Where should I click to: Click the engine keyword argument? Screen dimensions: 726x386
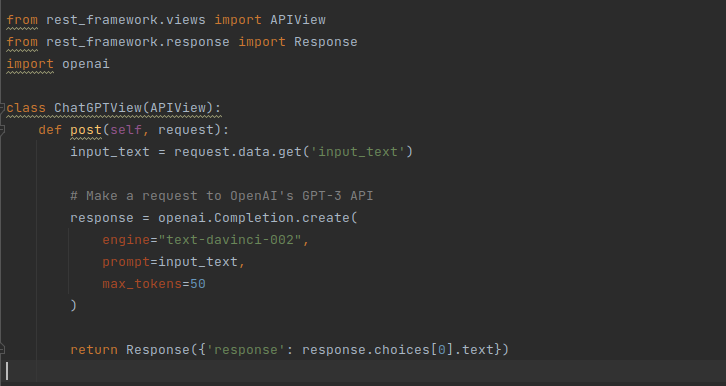(126, 240)
